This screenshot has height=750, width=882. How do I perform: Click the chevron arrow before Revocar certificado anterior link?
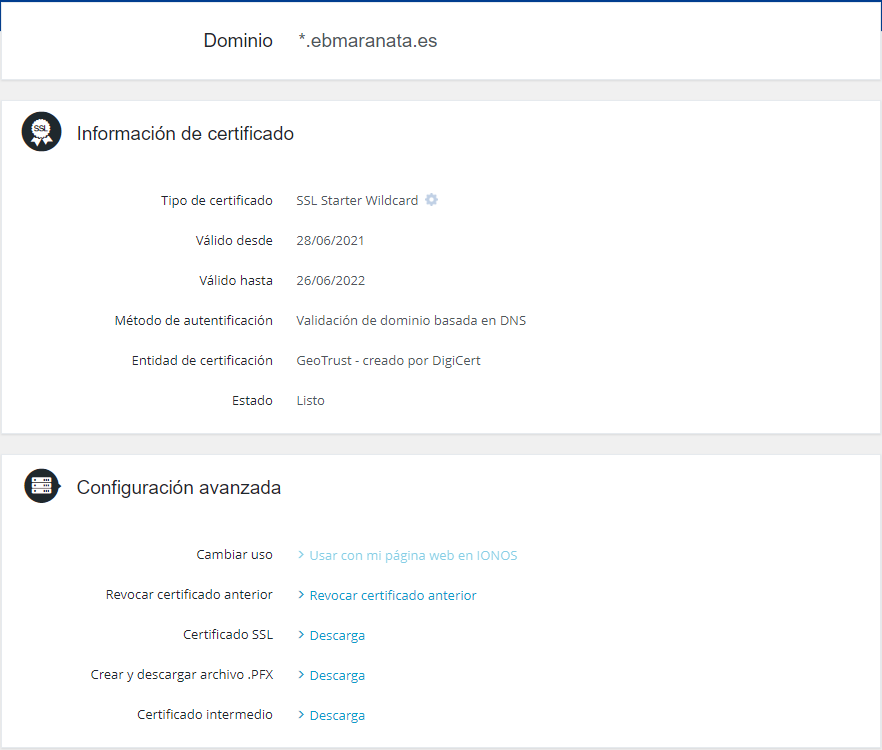[x=300, y=595]
